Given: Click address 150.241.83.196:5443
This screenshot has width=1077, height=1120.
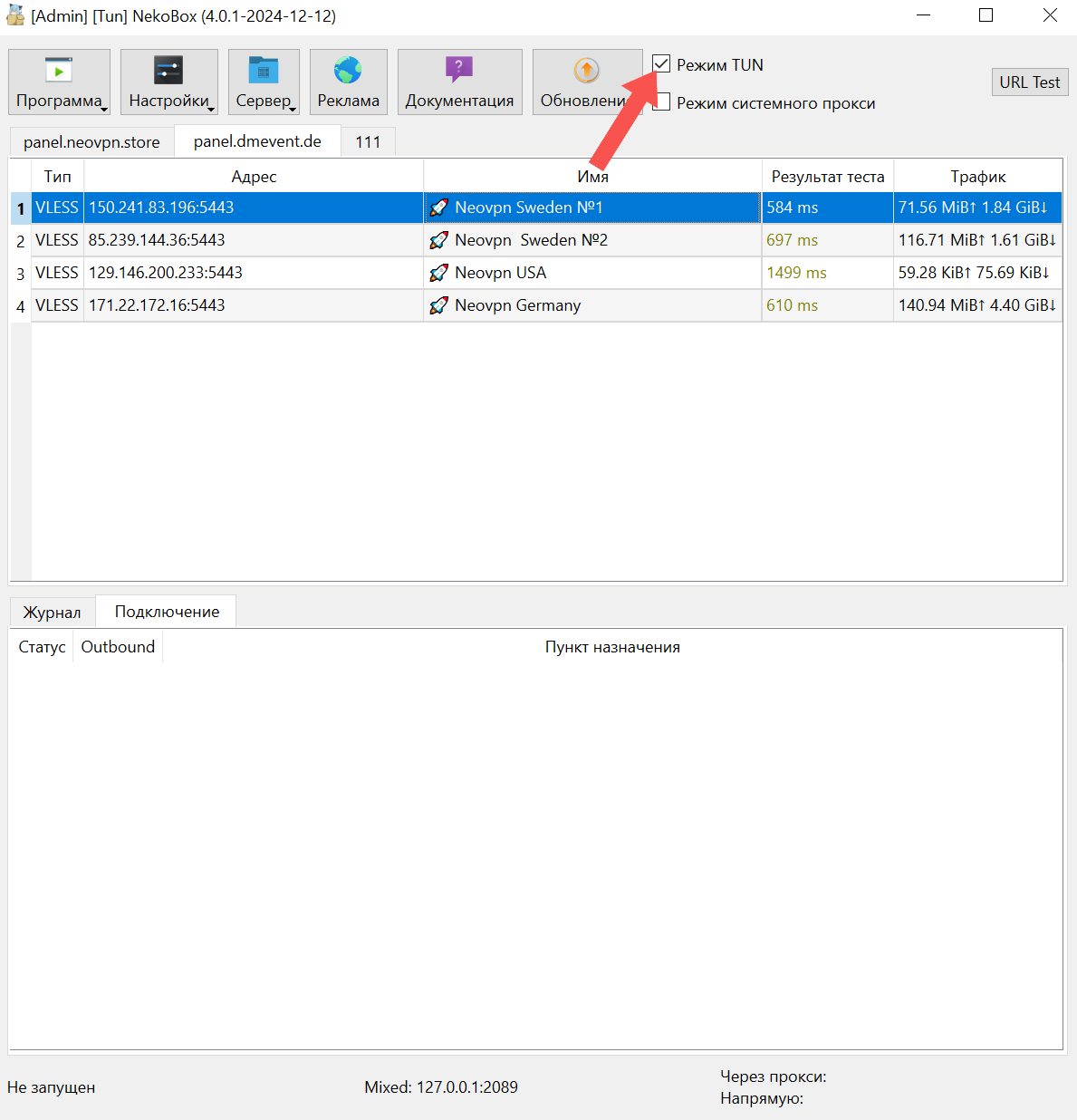Looking at the screenshot, I should (x=161, y=208).
